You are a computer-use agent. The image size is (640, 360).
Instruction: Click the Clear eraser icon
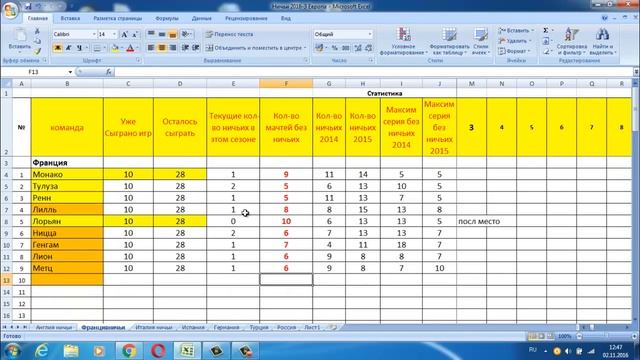(x=546, y=51)
